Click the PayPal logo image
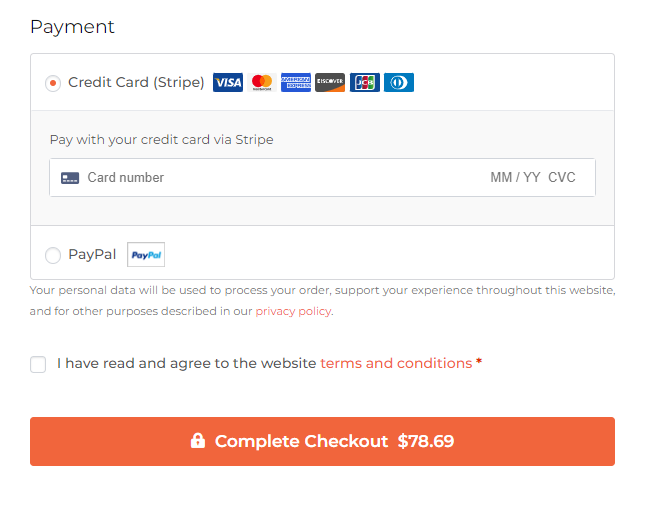 coord(146,254)
